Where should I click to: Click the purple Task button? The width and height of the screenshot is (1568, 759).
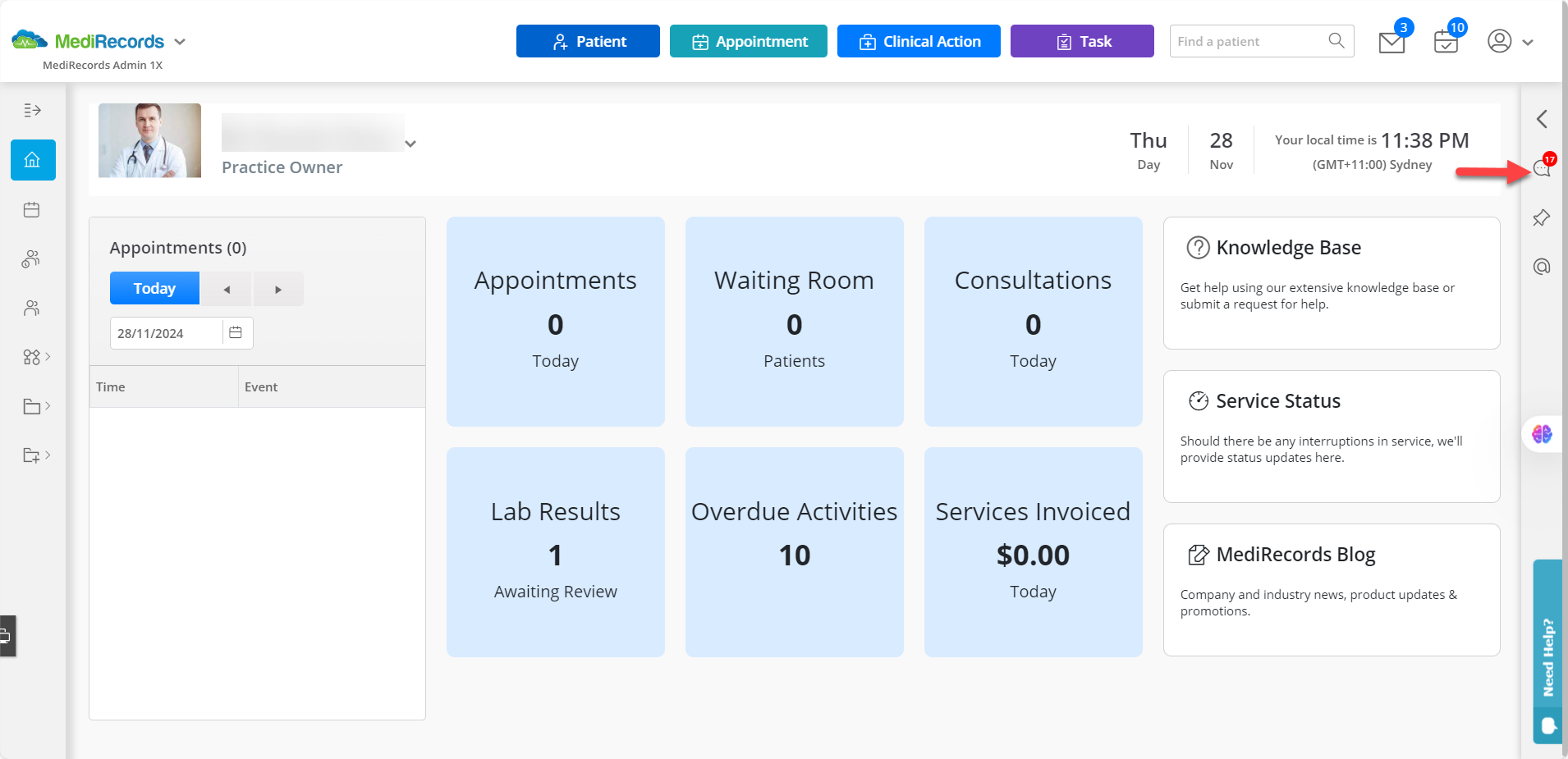tap(1082, 41)
